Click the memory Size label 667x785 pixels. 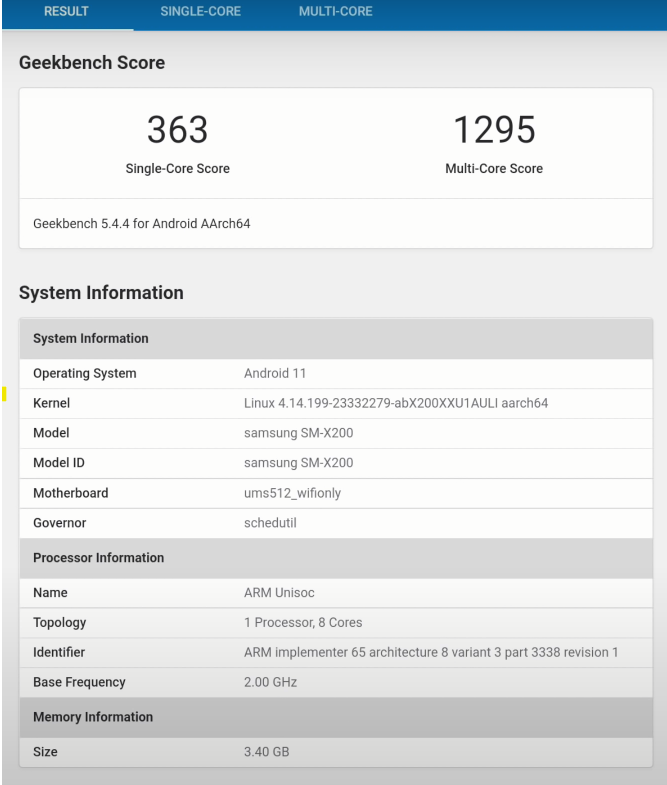pos(45,752)
